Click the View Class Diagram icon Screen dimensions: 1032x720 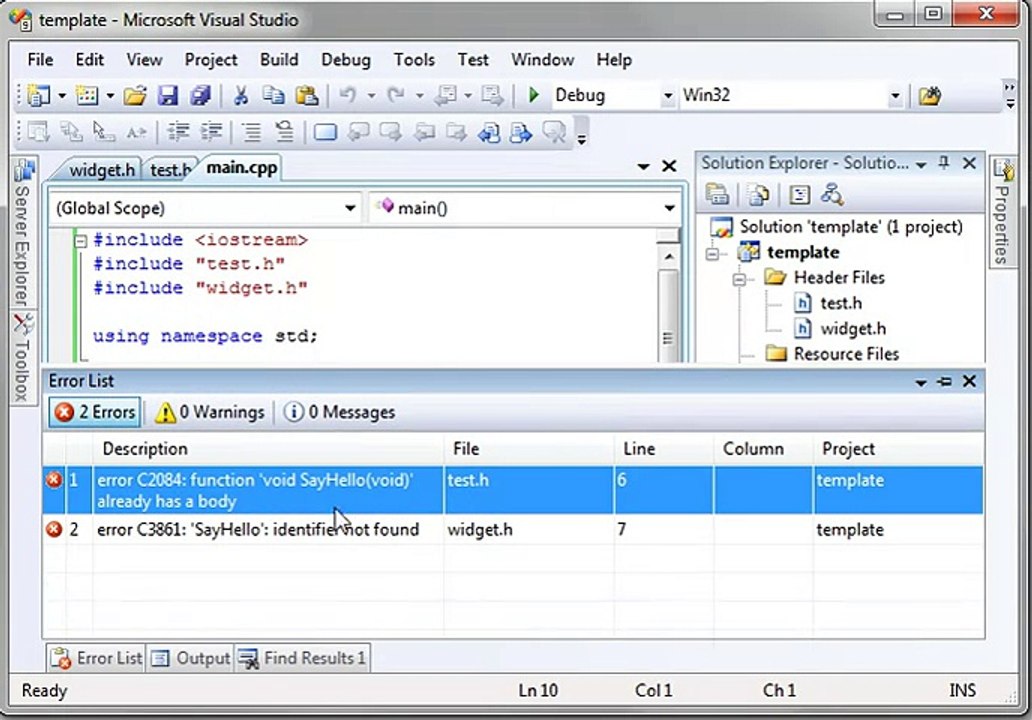coord(832,195)
